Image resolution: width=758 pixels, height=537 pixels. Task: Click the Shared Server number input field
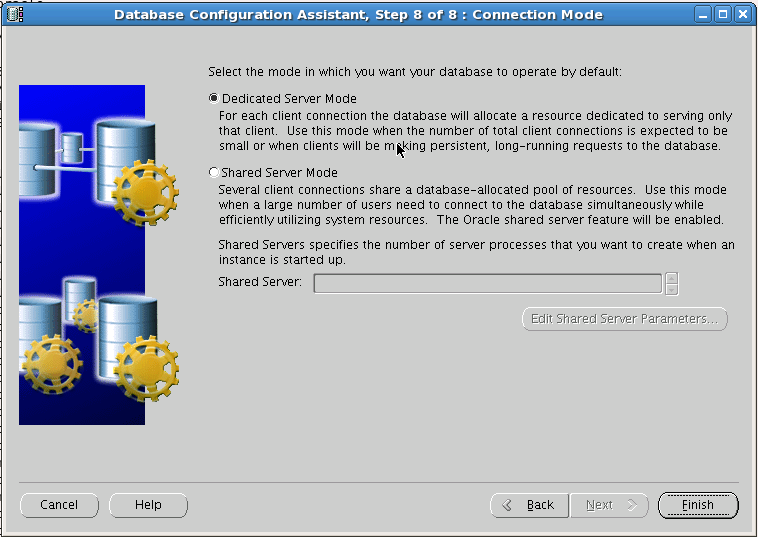point(487,283)
